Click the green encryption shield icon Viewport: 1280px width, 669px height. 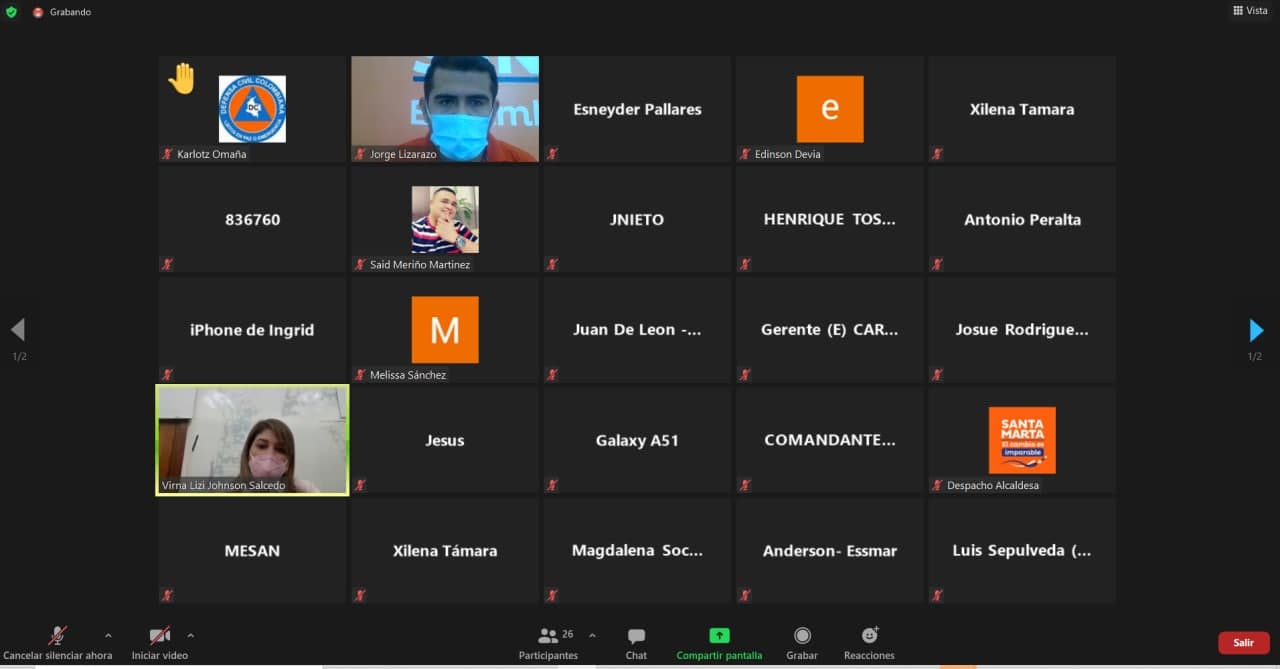[11, 12]
